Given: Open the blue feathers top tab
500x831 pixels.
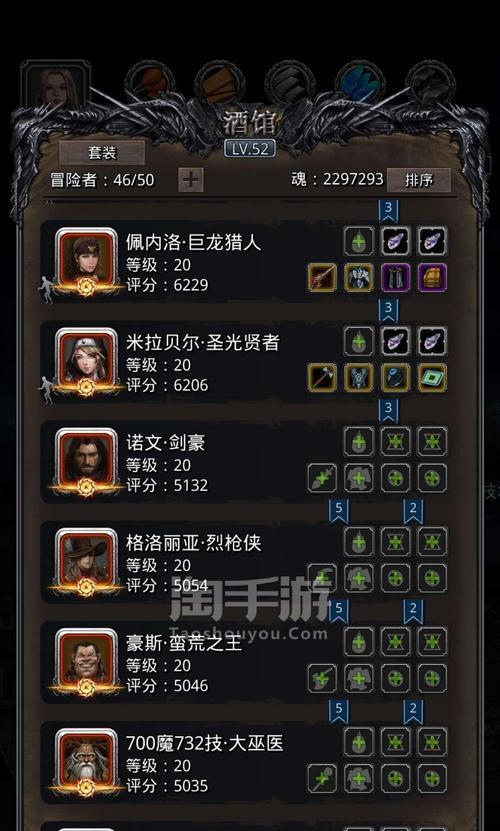Looking at the screenshot, I should coord(361,84).
